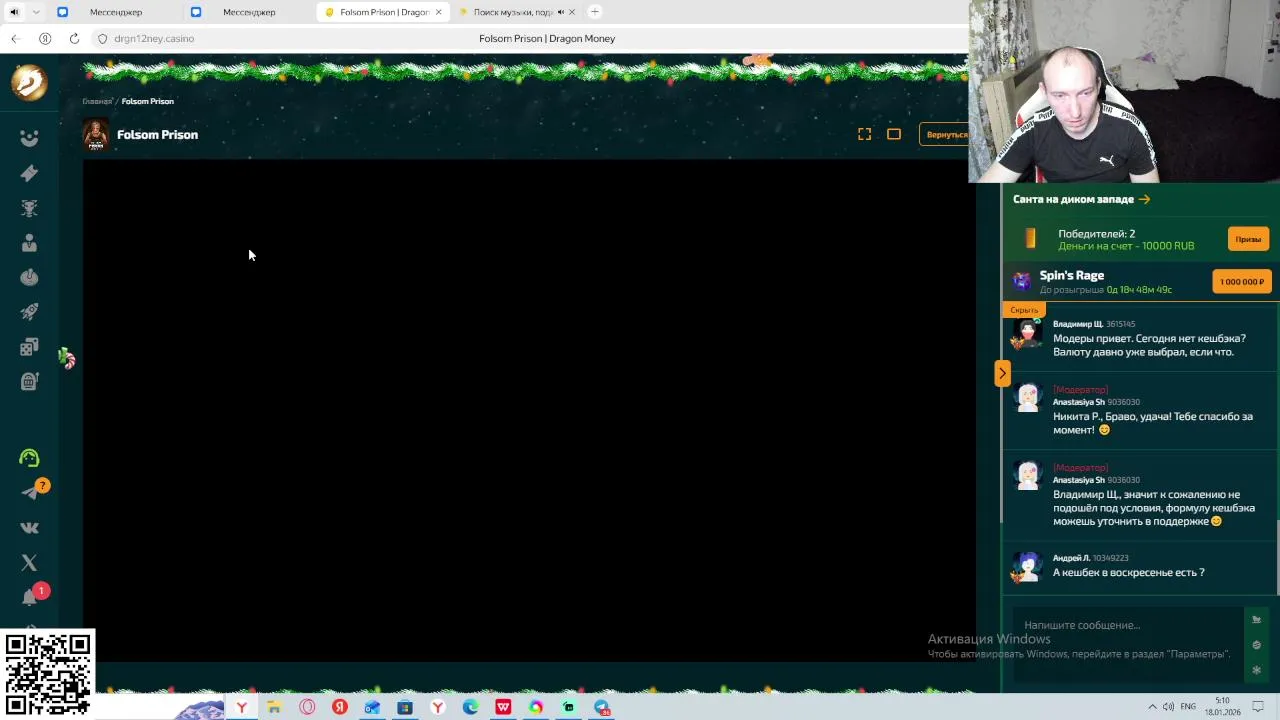Image resolution: width=1280 pixels, height=720 pixels.
Task: Toggle browser sound speaker icon
Action: [14, 12]
